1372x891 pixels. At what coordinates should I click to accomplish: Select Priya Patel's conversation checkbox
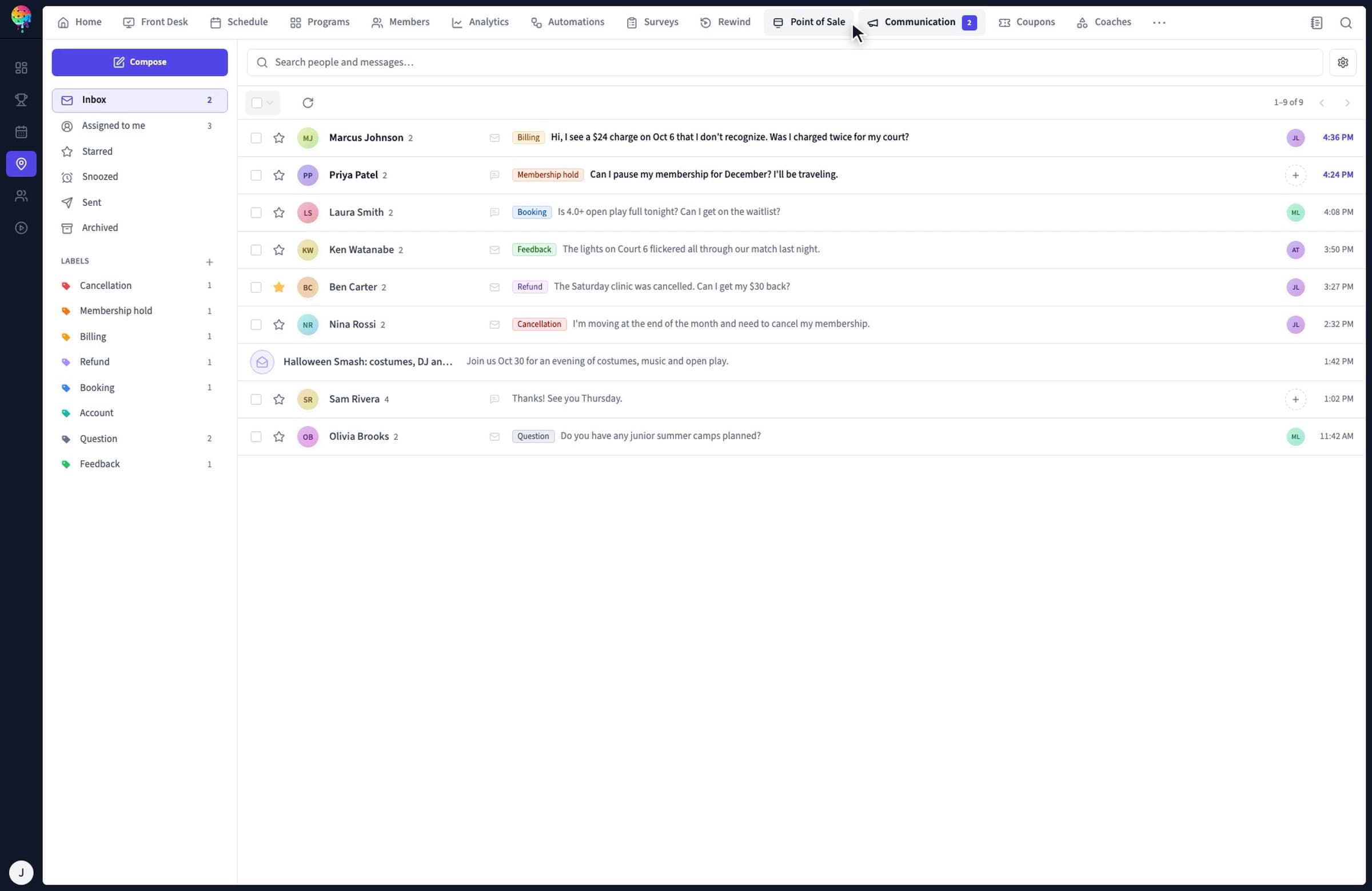[256, 176]
